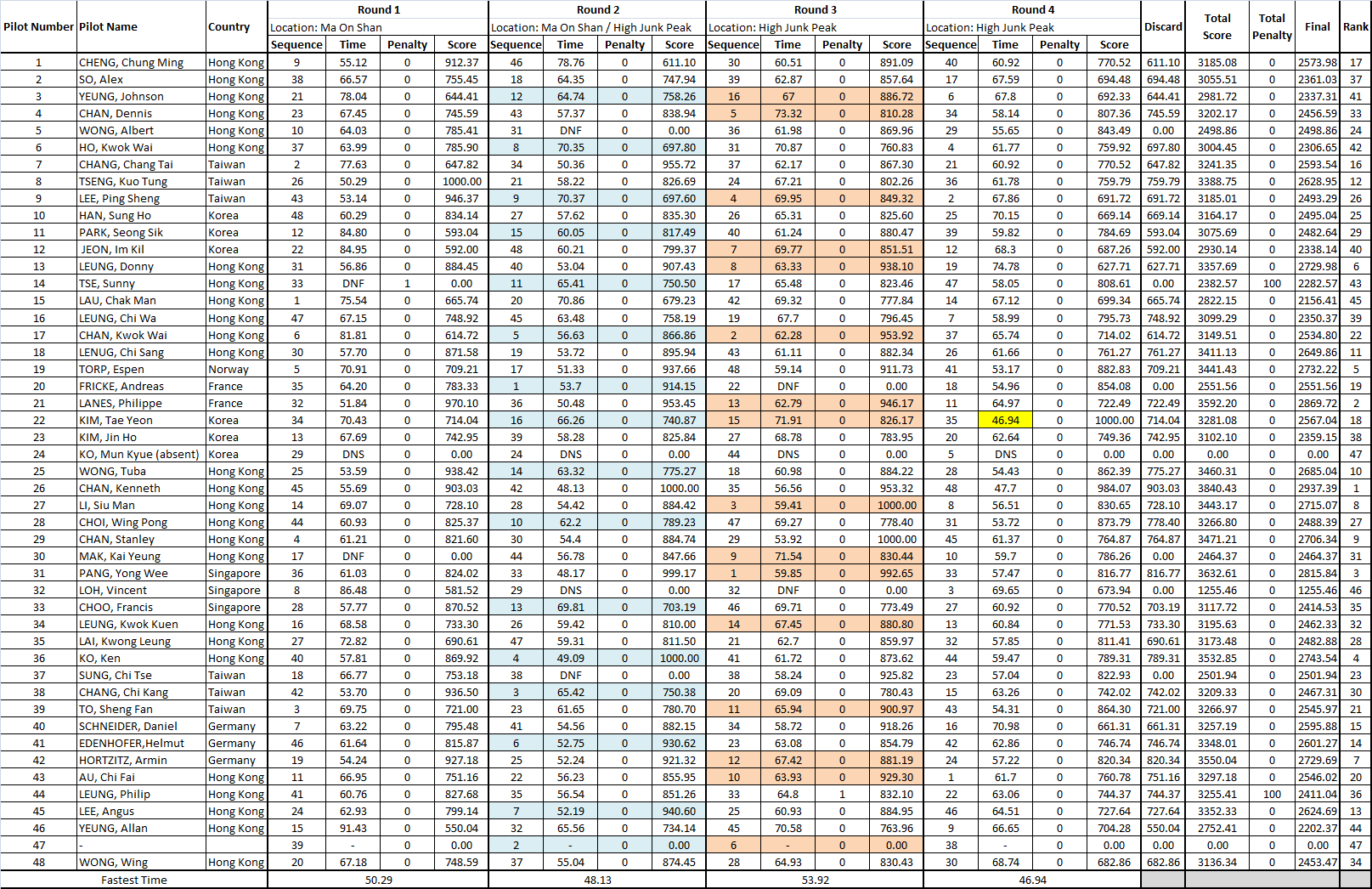Select Round 2 score 999.17
Image resolution: width=1372 pixels, height=889 pixels.
[x=679, y=574]
